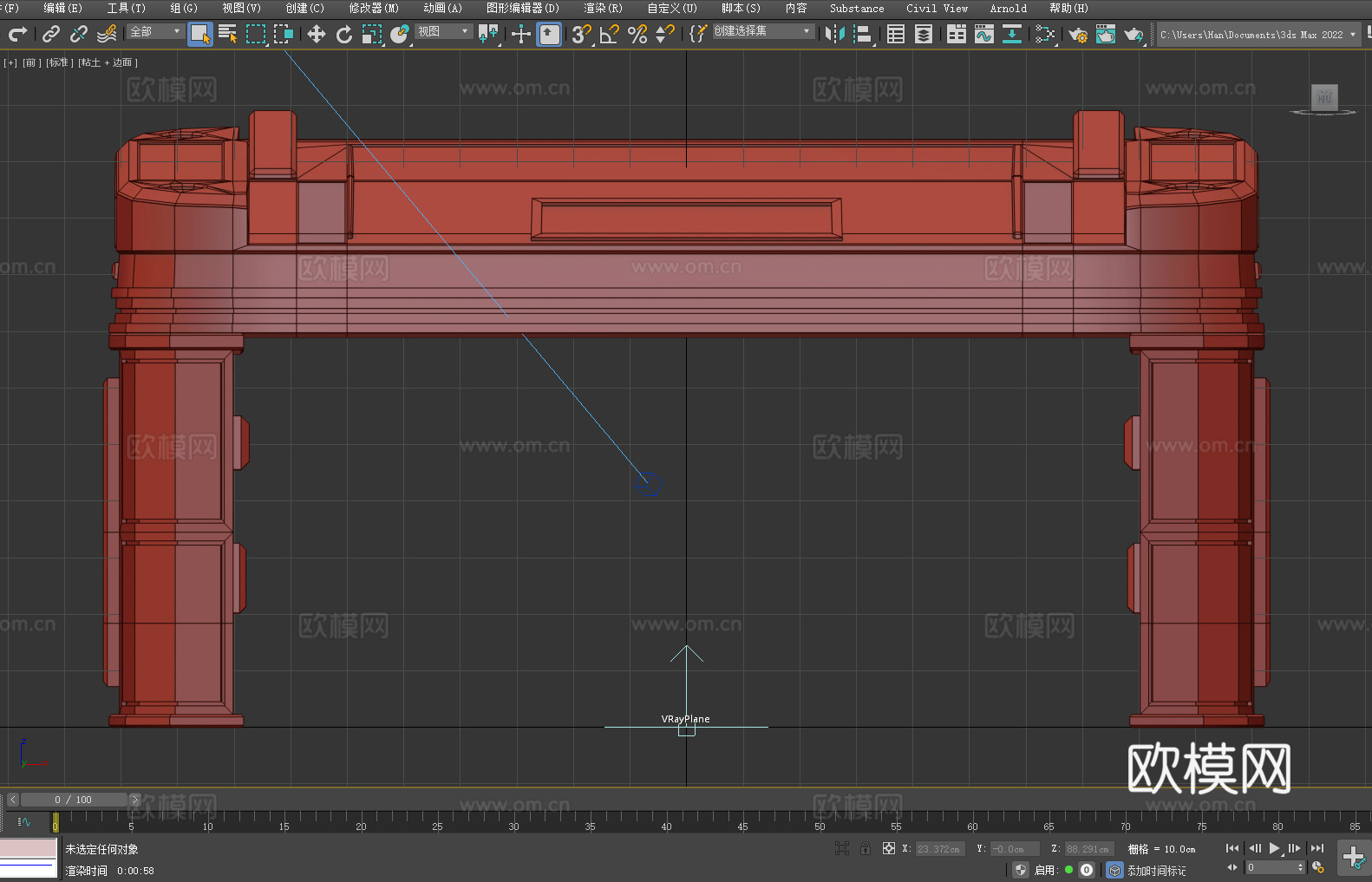Click the Z coordinate field
Screen dimensions: 1372x882
(1088, 849)
